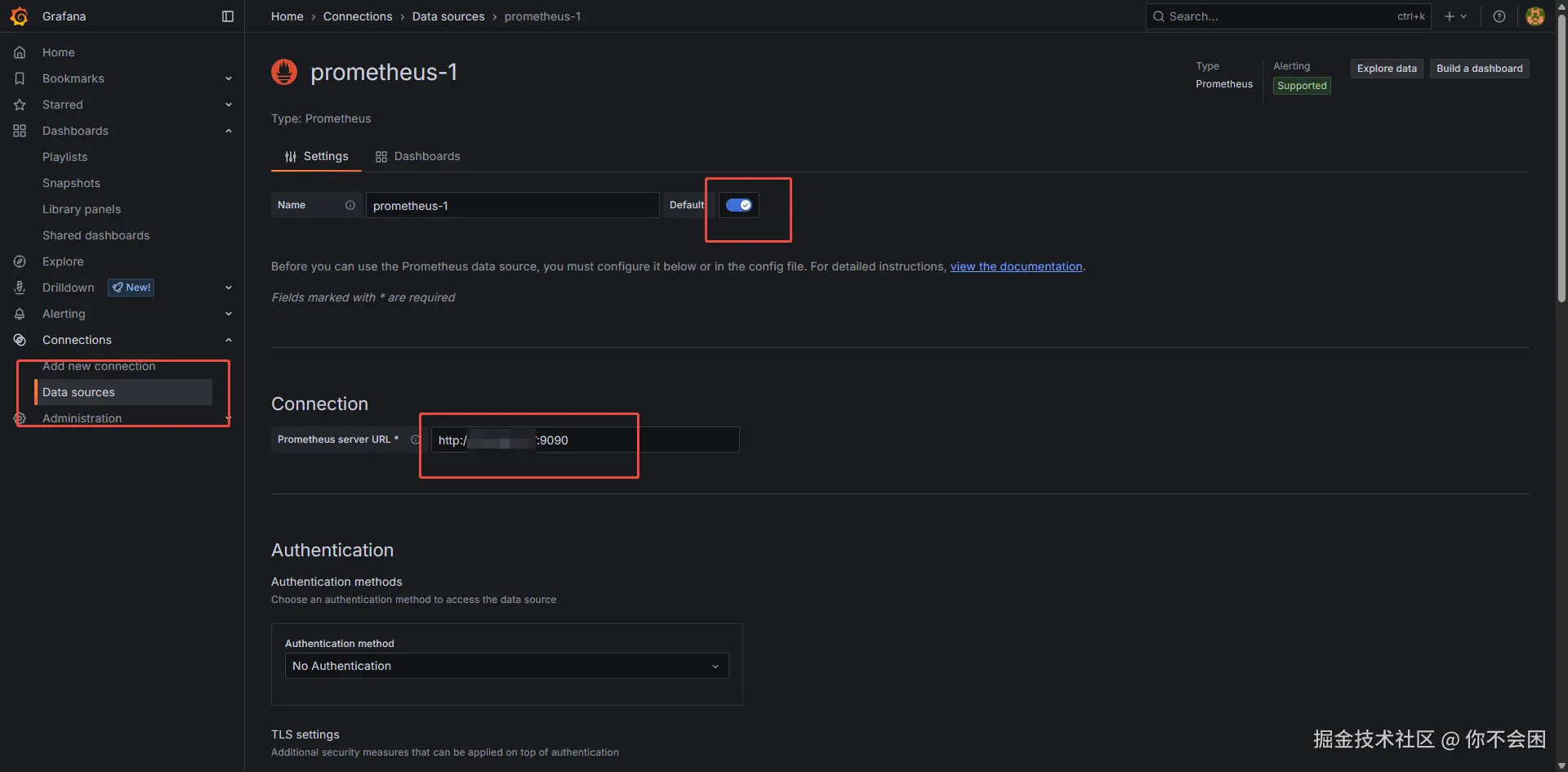Click the New! badge beside Drilldown
1568x772 pixels.
131,288
